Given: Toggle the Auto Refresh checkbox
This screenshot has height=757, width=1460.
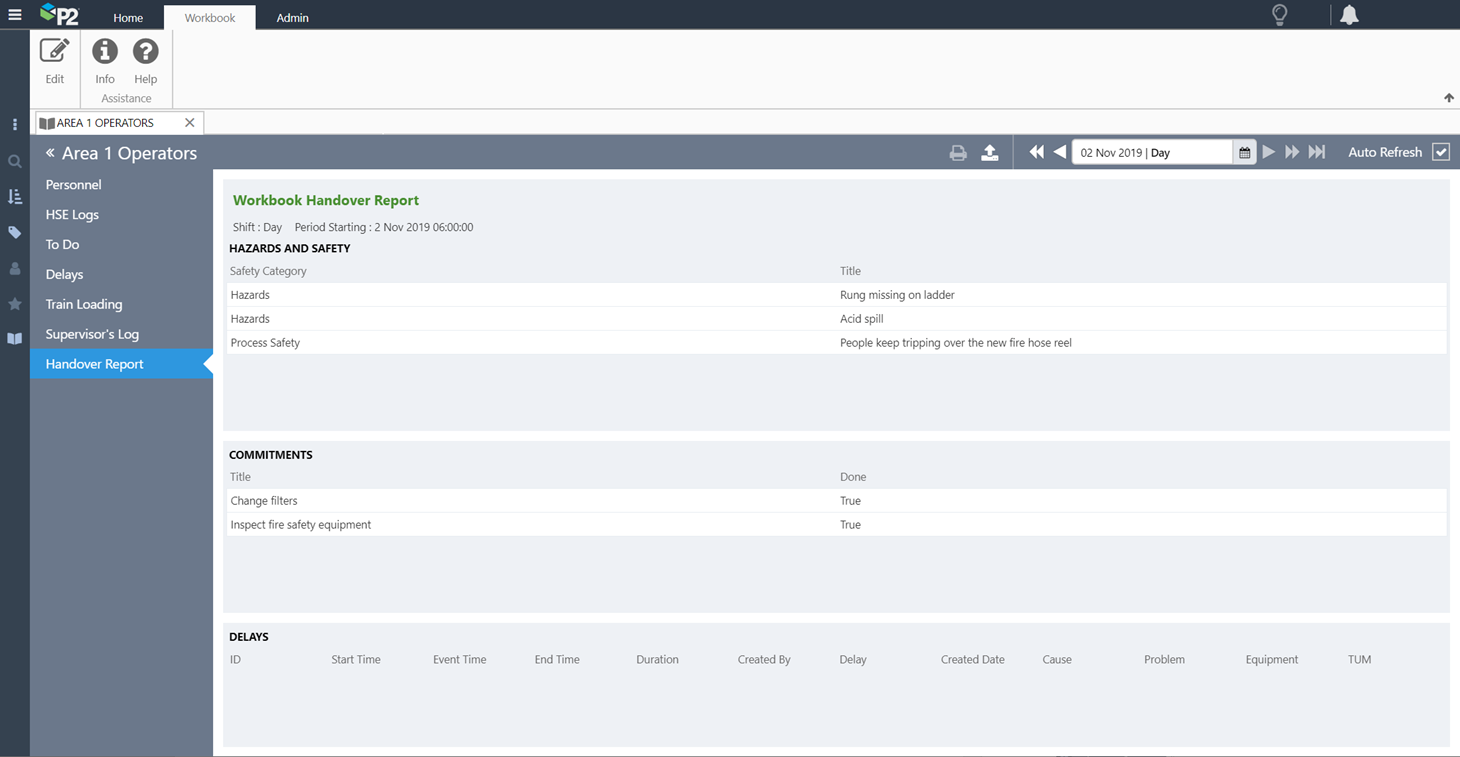Looking at the screenshot, I should [x=1440, y=152].
